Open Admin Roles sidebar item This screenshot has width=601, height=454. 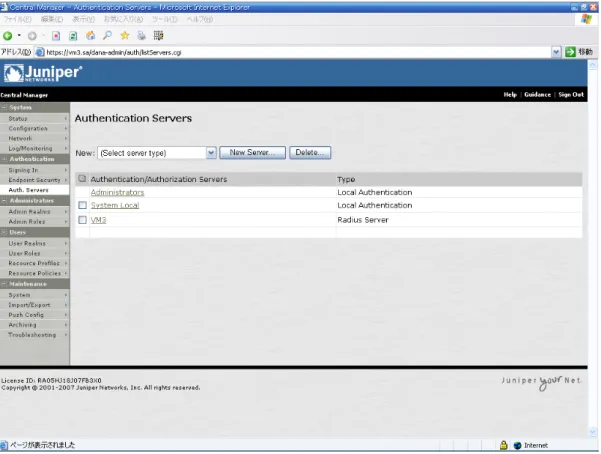[34, 222]
